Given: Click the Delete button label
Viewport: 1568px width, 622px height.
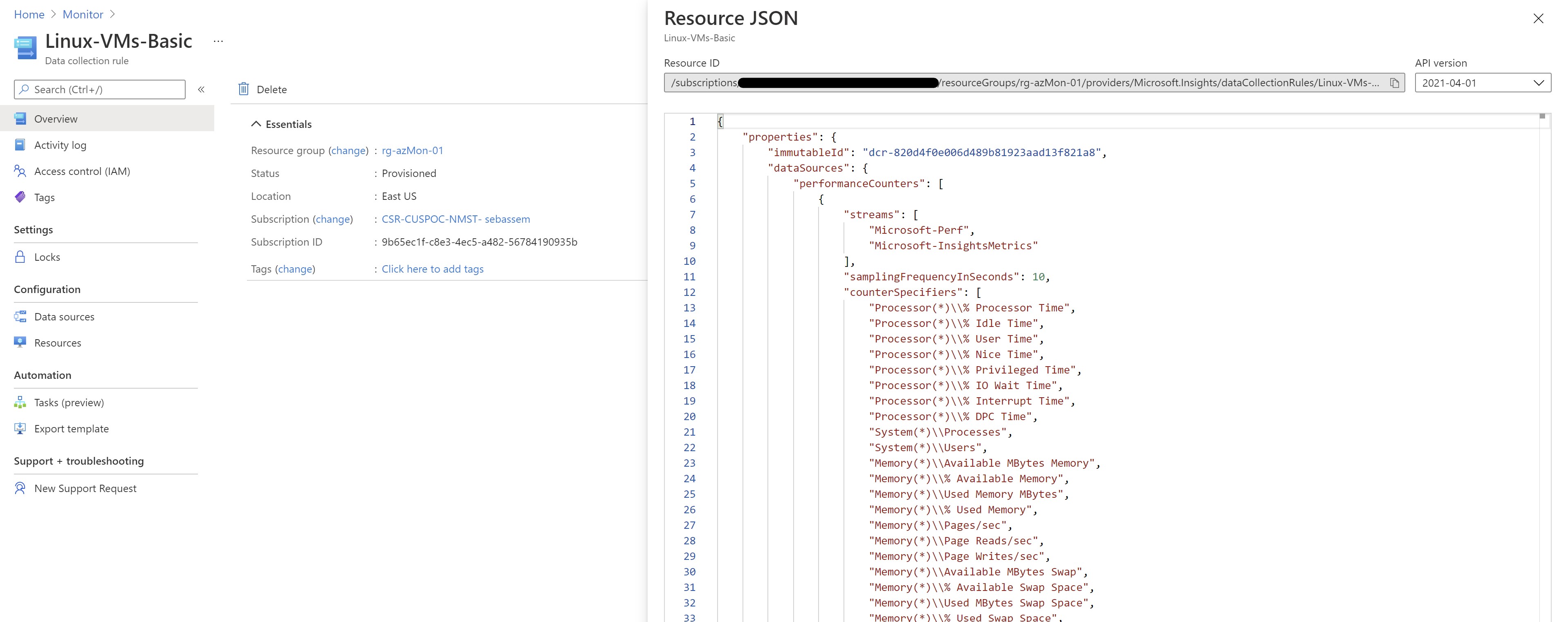Looking at the screenshot, I should [271, 89].
